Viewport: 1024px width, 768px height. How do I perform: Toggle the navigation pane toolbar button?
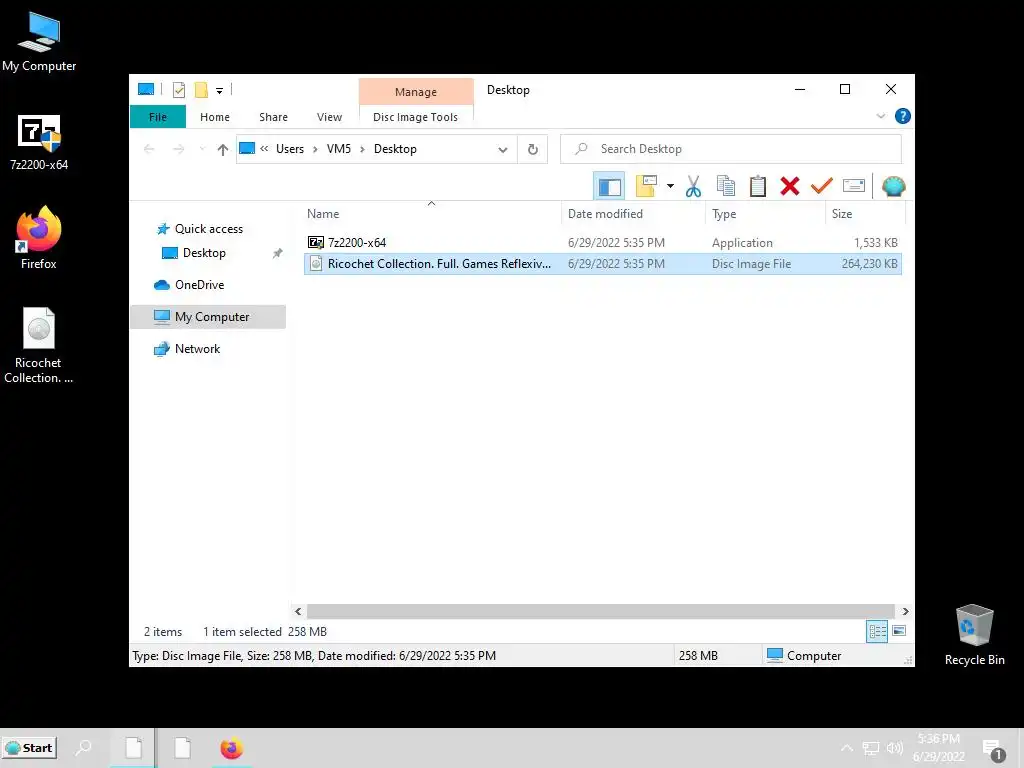click(609, 186)
